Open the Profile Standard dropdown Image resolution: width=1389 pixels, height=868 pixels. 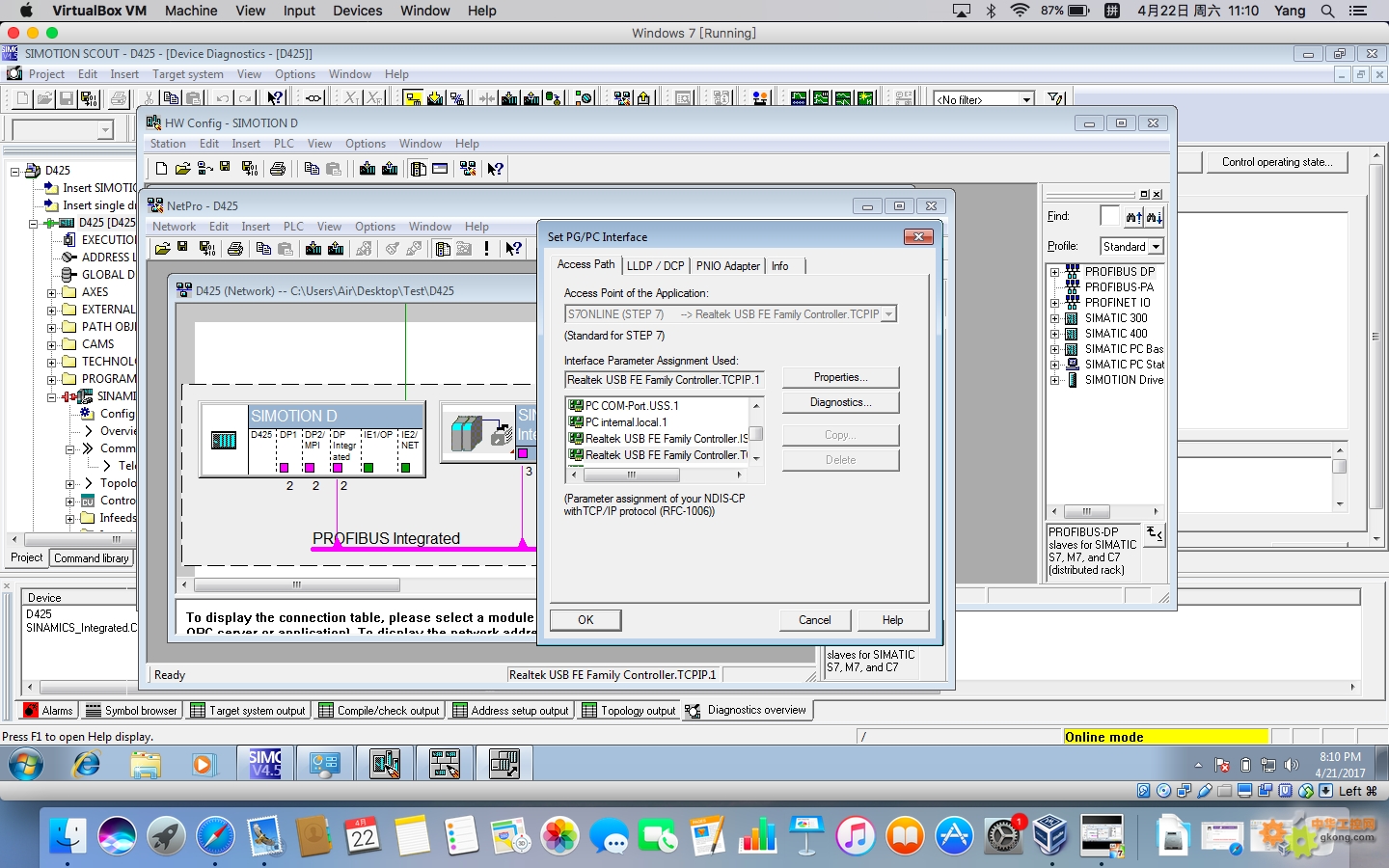click(x=1156, y=247)
